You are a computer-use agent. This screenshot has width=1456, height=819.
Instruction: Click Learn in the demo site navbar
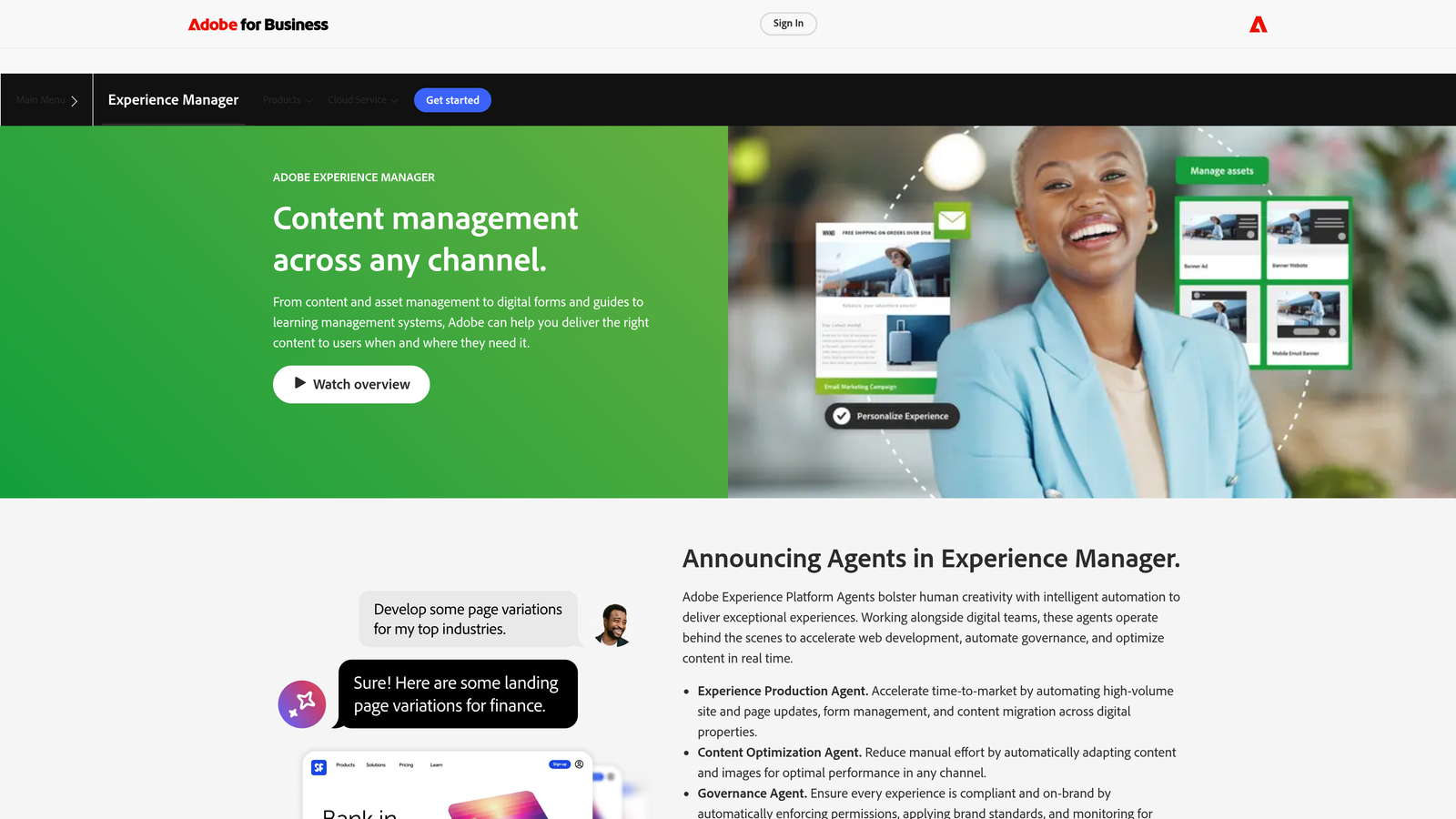(x=436, y=765)
